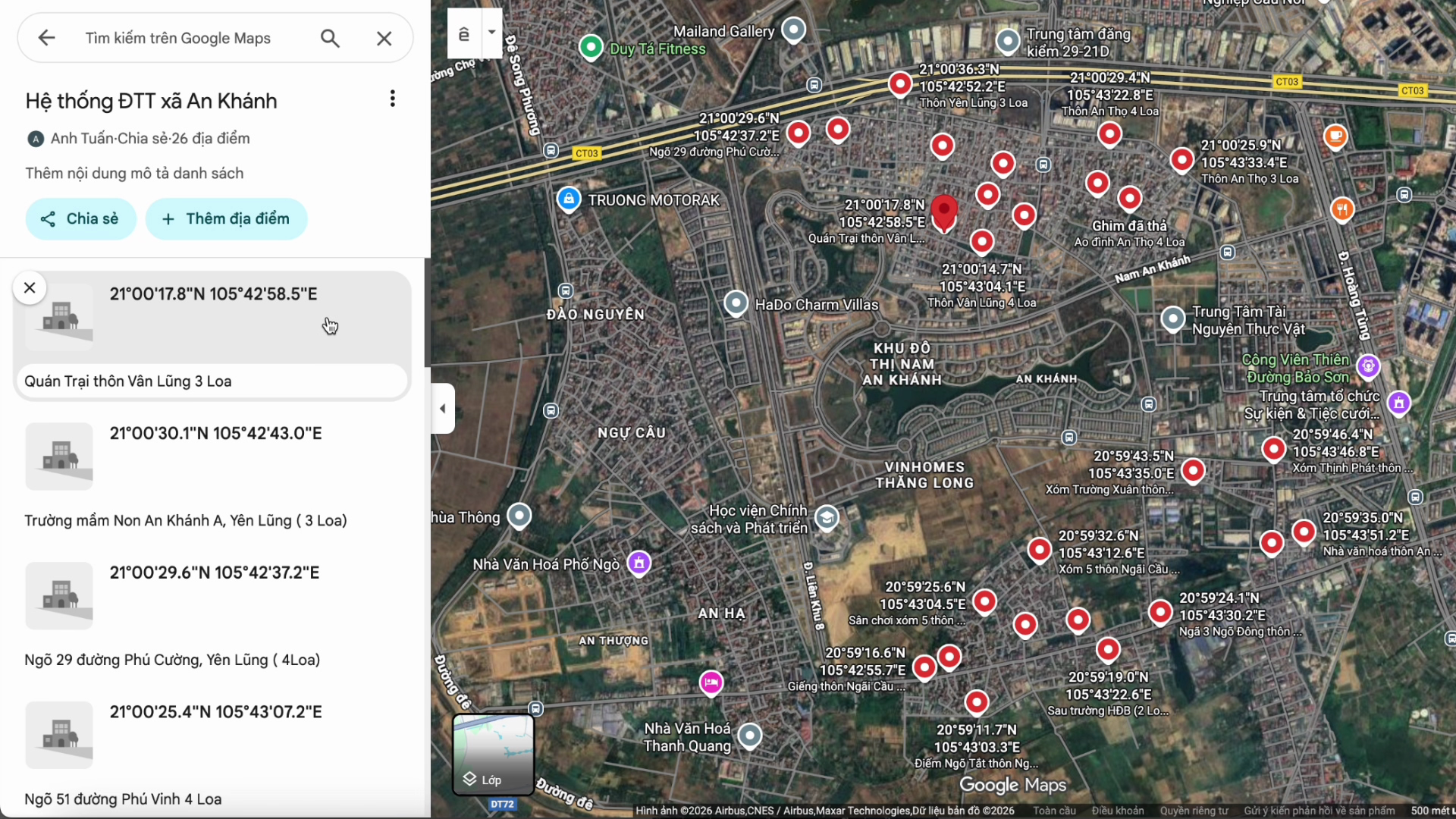Go back with the left arrow icon
The height and width of the screenshot is (819, 1456).
pos(47,38)
